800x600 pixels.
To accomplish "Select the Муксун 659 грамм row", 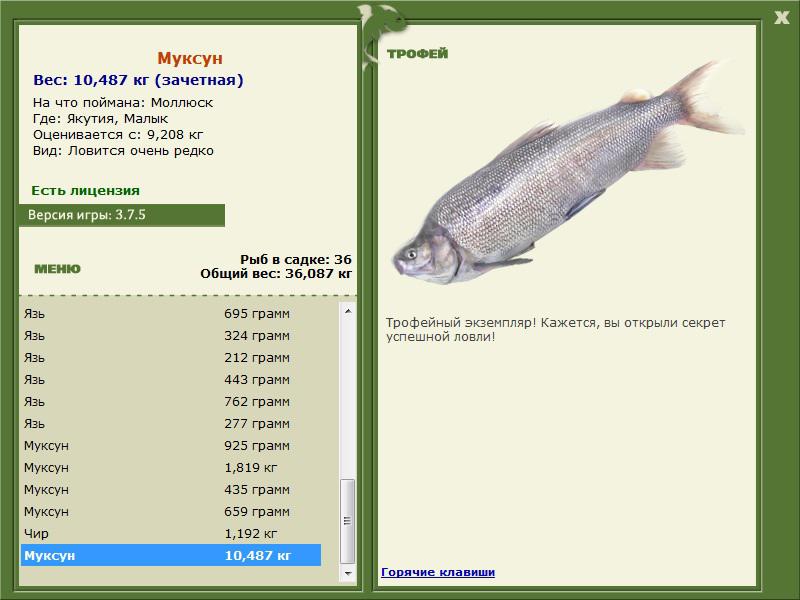I will (x=171, y=511).
